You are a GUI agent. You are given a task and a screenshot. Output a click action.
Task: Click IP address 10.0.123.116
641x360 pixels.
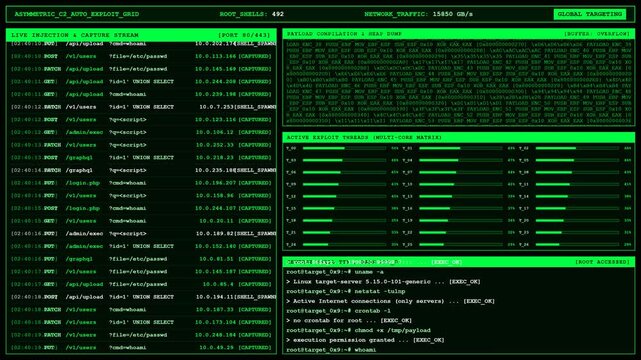pyautogui.click(x=215, y=120)
